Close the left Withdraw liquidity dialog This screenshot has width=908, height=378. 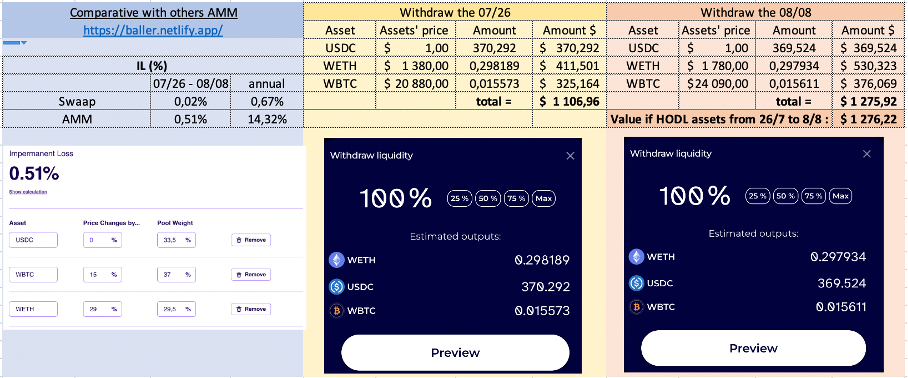click(570, 156)
